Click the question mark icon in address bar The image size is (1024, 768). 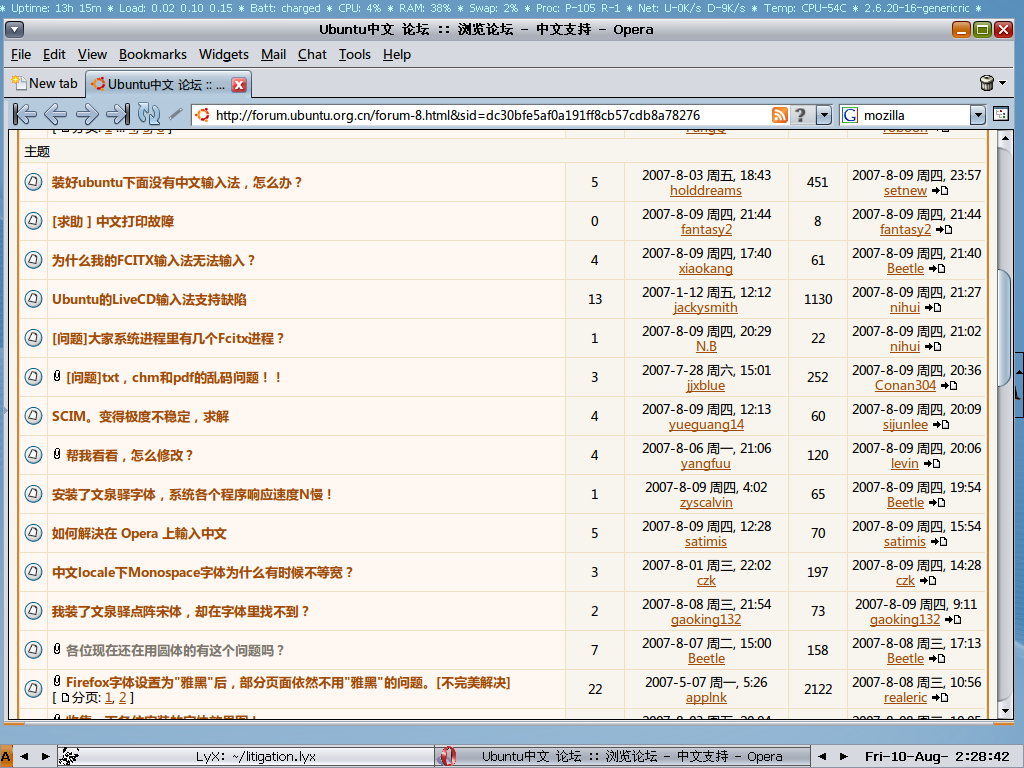[801, 115]
